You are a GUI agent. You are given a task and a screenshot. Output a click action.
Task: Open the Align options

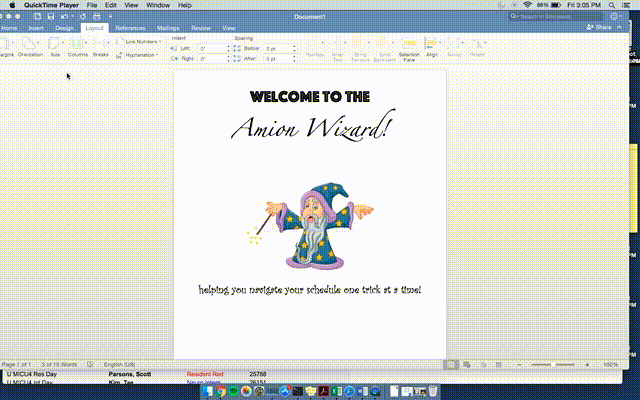click(431, 47)
